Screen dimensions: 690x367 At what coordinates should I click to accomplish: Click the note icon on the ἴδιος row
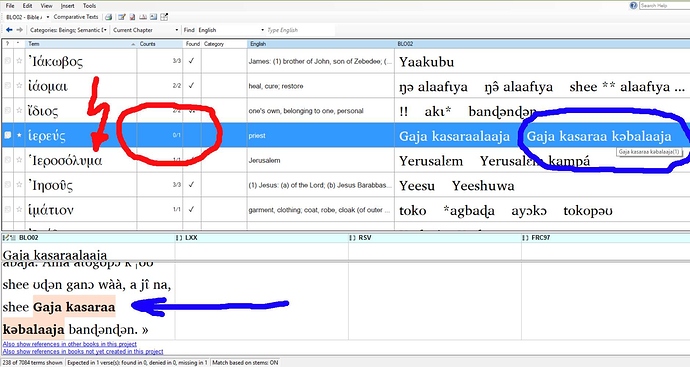coord(7,110)
